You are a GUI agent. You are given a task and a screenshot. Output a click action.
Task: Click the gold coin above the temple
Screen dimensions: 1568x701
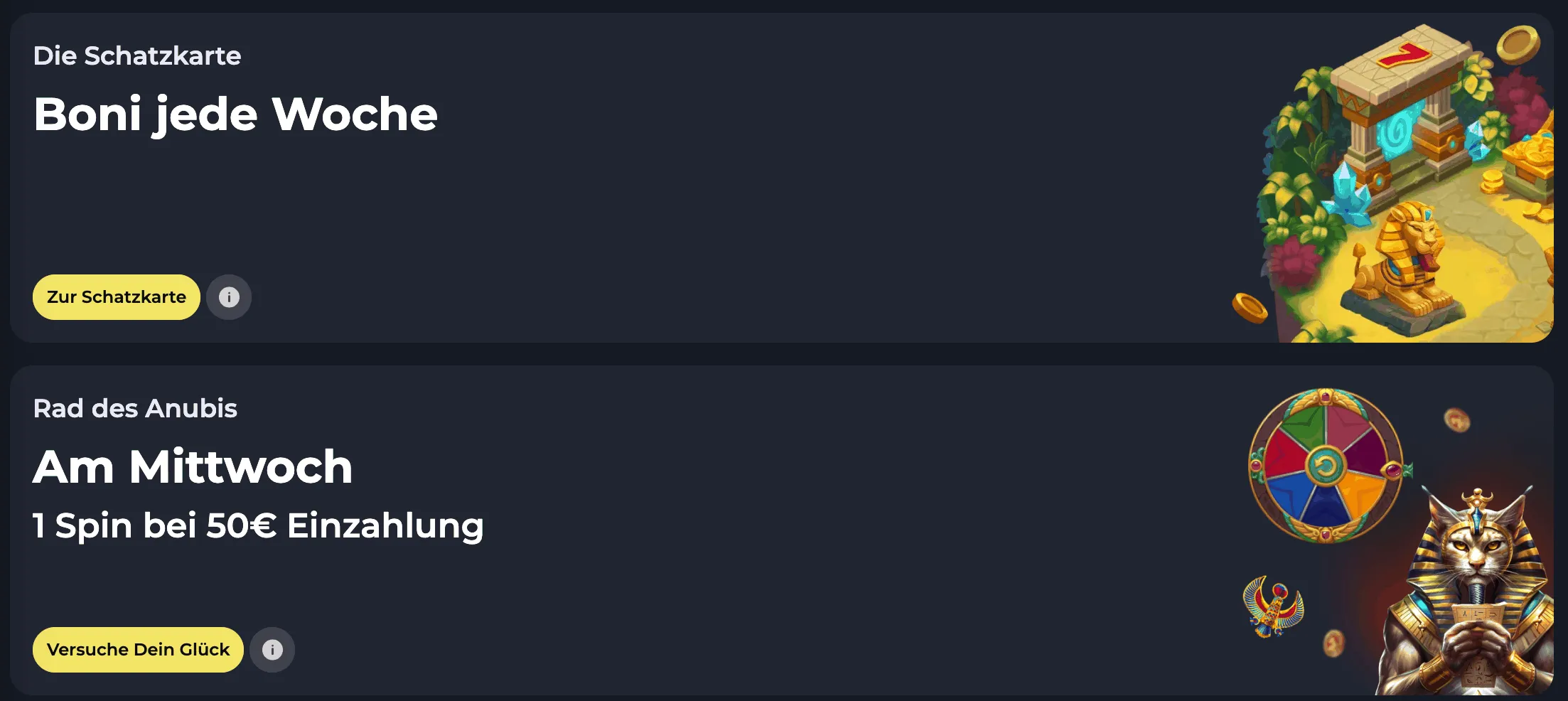point(1518,44)
